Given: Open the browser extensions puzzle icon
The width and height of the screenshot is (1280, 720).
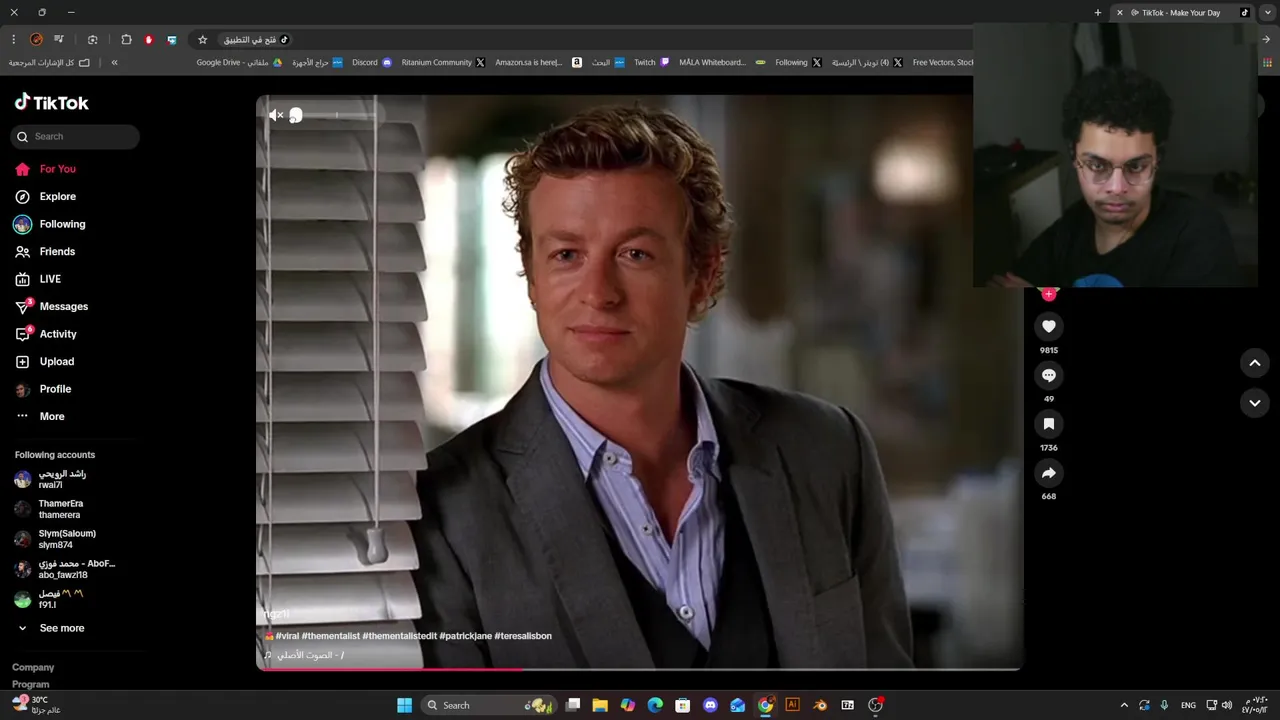Looking at the screenshot, I should 126,40.
